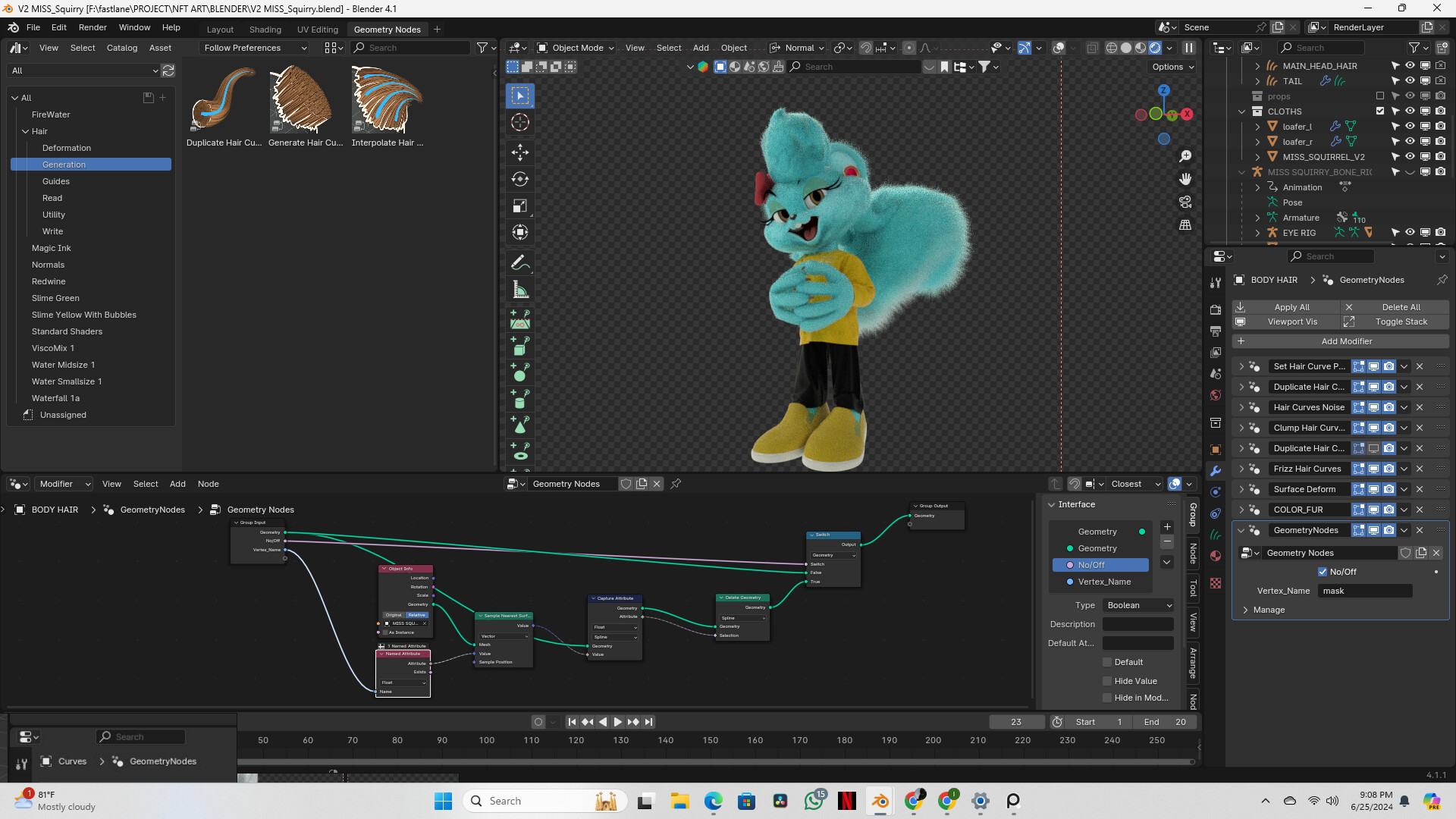Viewport: 1456px width, 819px height.
Task: Select the Cursor tool in viewport toolbar
Action: point(520,122)
